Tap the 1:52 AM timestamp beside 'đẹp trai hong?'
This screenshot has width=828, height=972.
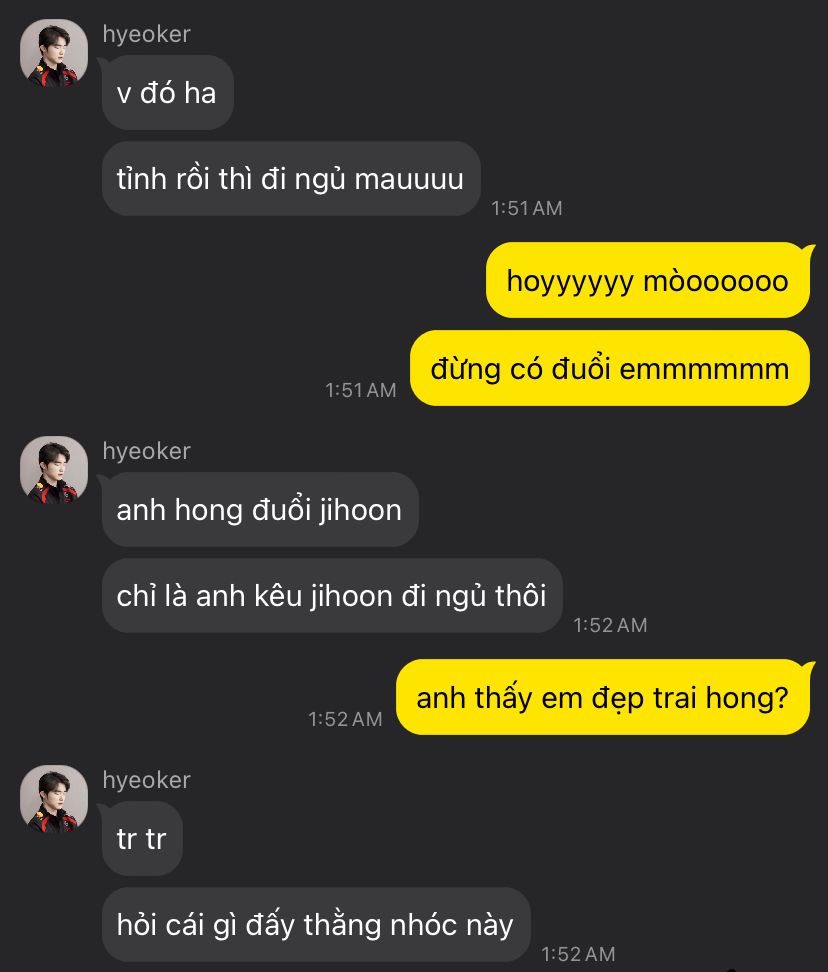345,719
